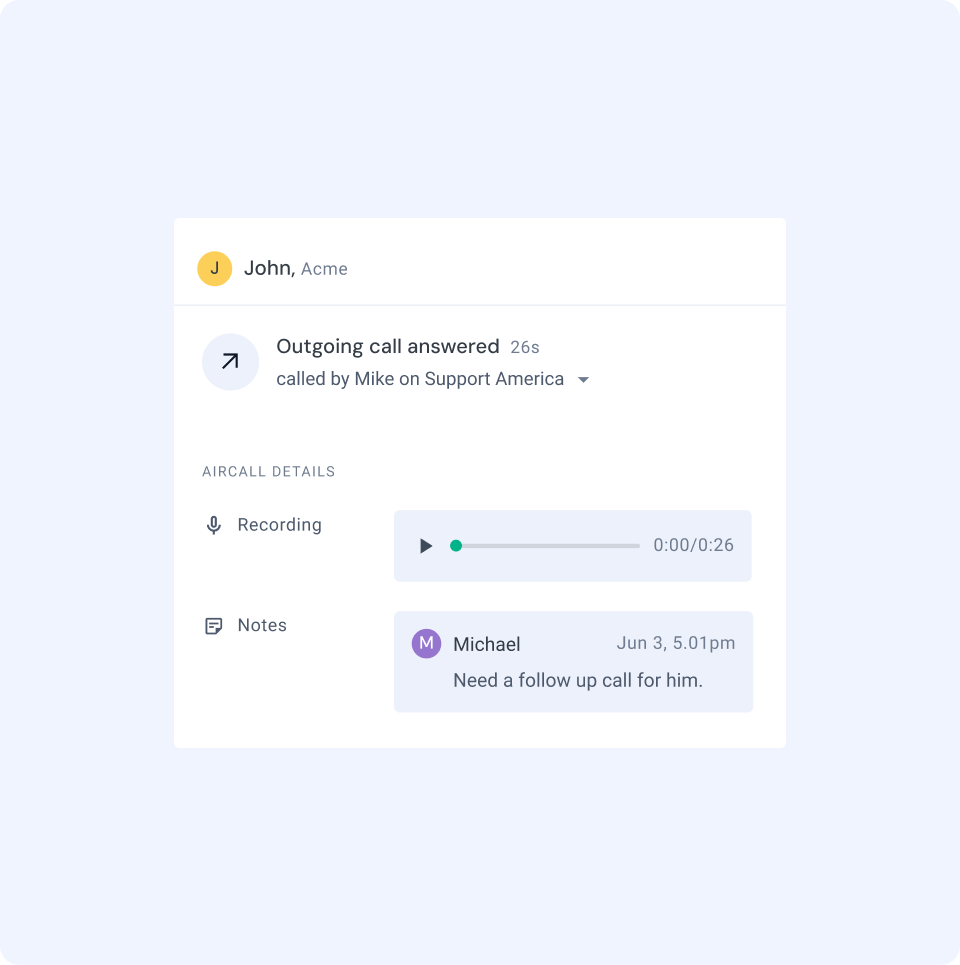The width and height of the screenshot is (960, 965).
Task: Click the outgoing call arrow icon
Action: point(230,361)
